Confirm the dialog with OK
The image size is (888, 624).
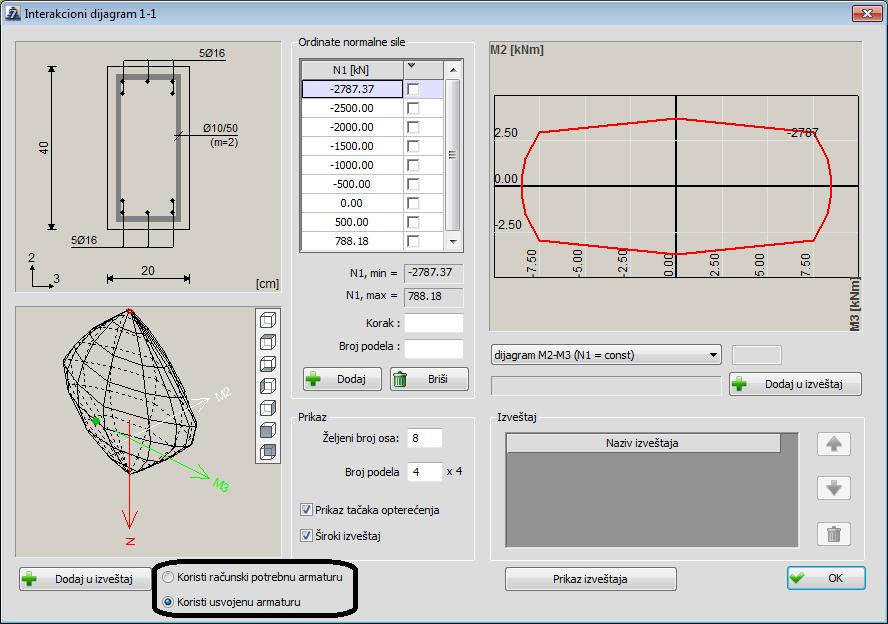pos(826,578)
